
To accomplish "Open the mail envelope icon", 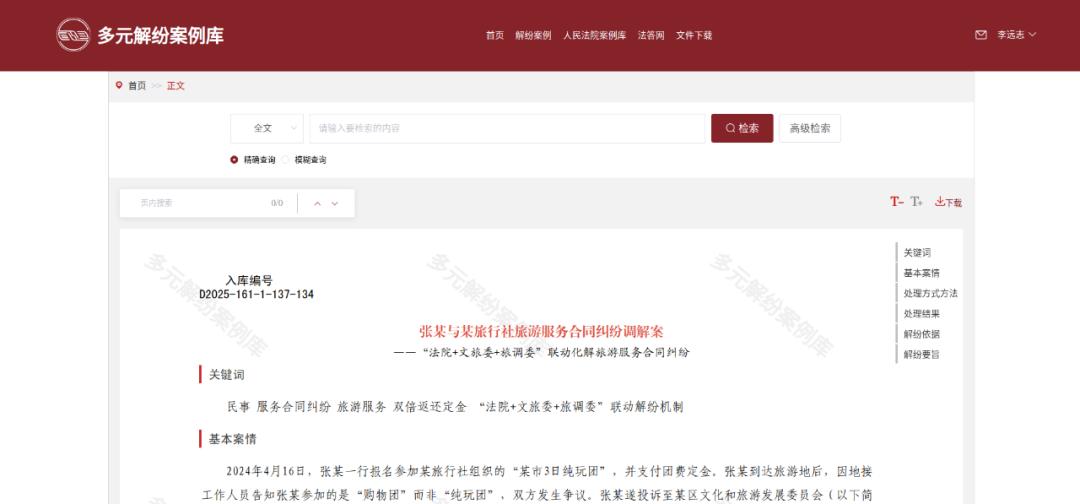I will tap(981, 35).
